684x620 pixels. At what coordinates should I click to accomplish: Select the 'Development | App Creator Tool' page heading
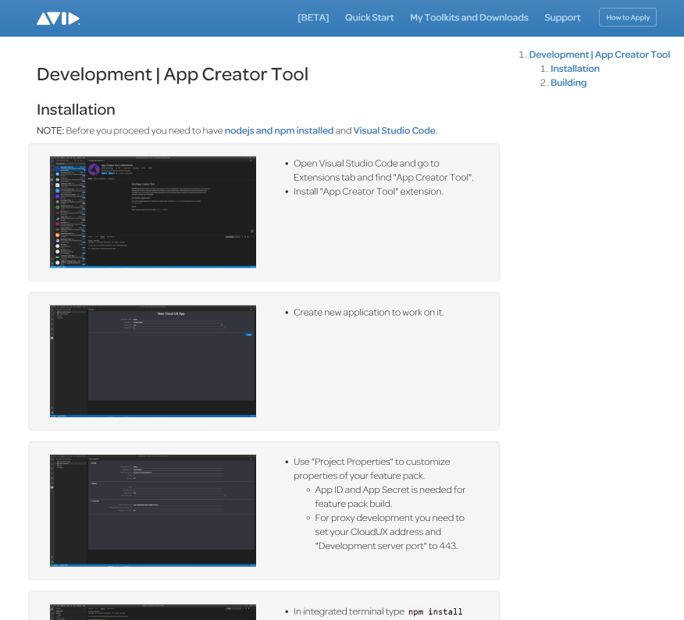172,74
